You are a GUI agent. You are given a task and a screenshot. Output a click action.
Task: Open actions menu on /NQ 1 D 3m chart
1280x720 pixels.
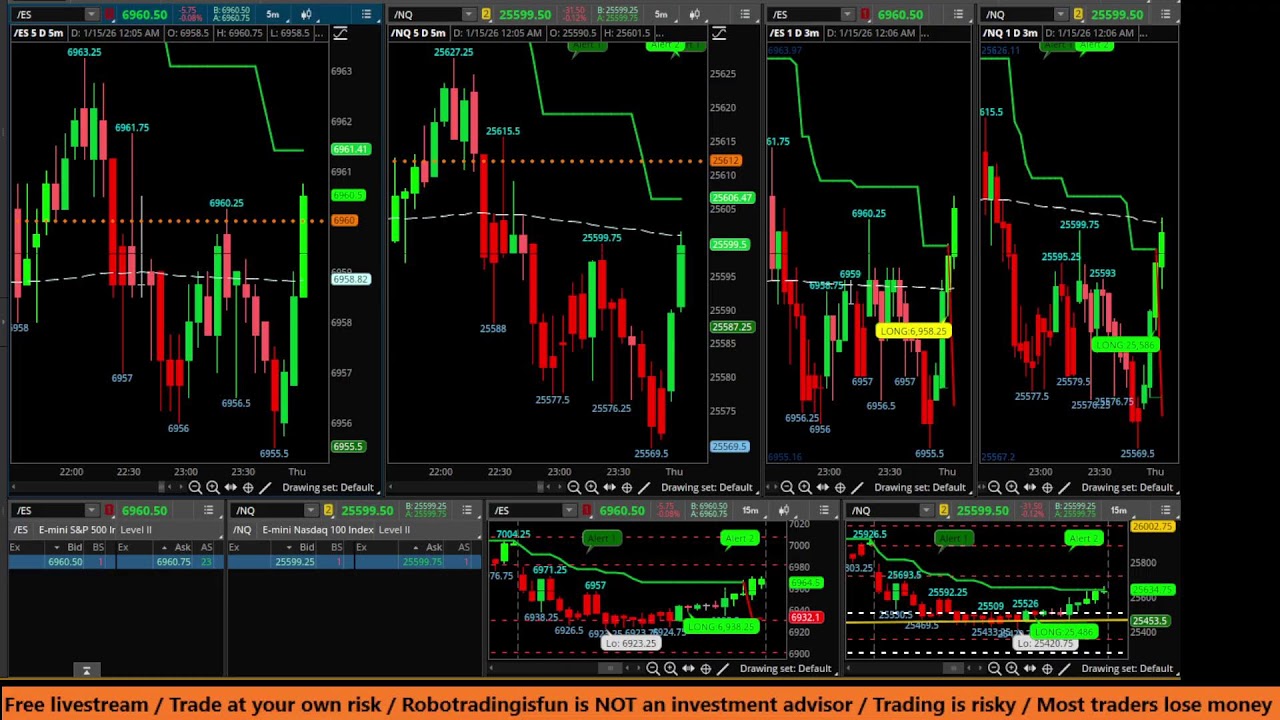1165,14
